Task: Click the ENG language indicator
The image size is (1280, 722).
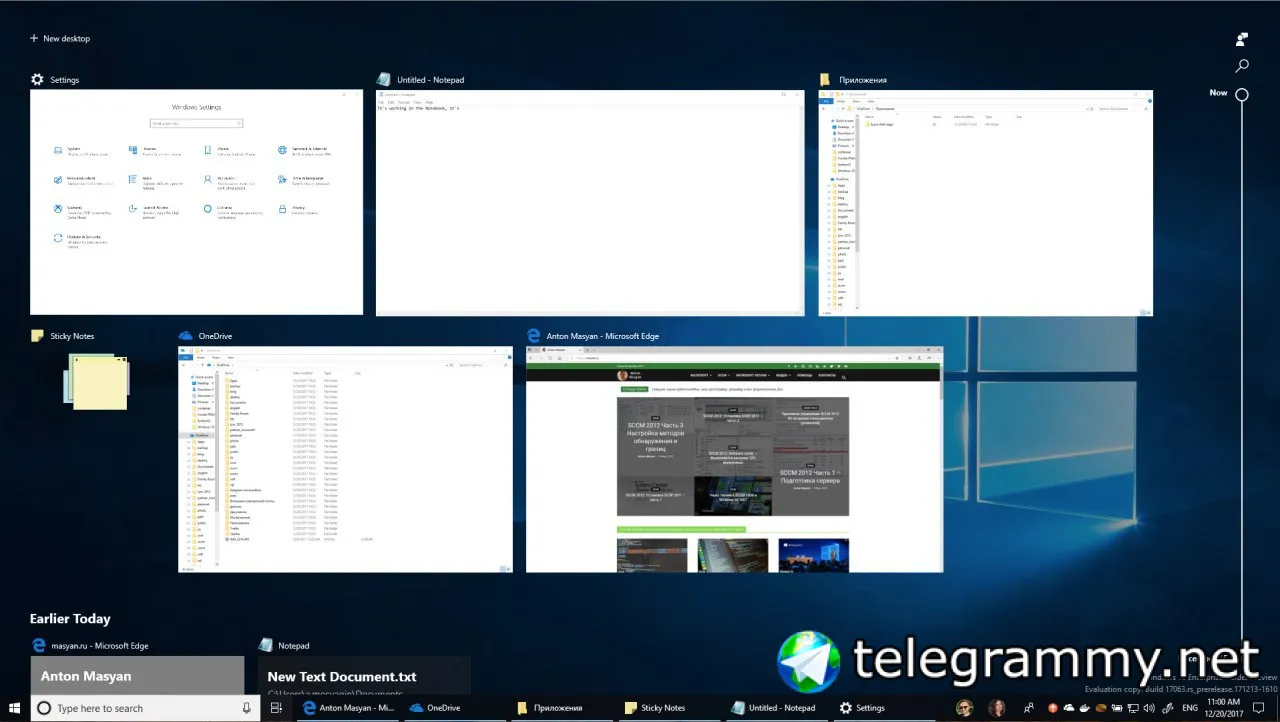Action: (1192, 708)
